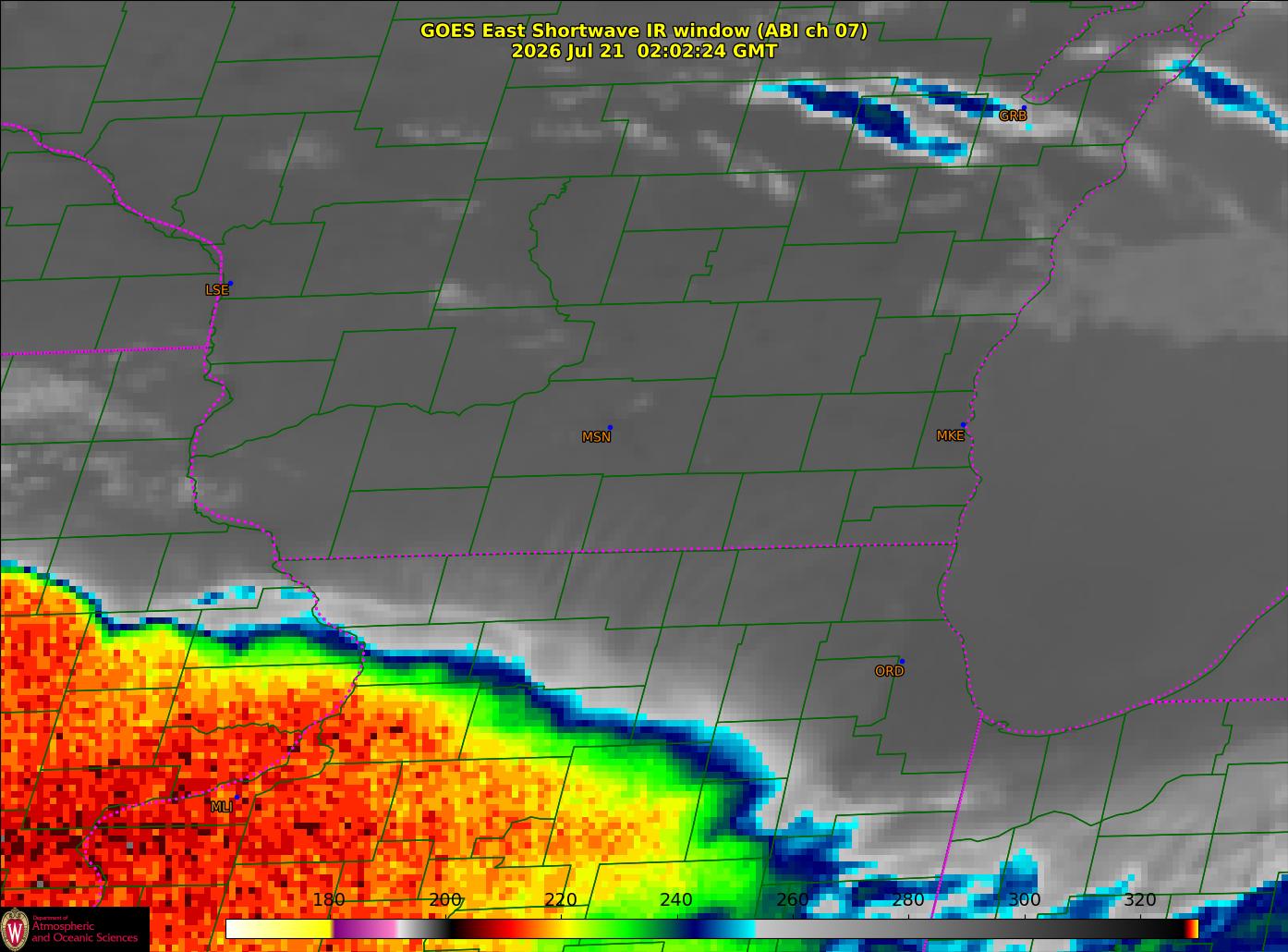The image size is (1288, 952).
Task: Click the Atmospheric and Oceanic Sciences logo
Action: coord(74,929)
